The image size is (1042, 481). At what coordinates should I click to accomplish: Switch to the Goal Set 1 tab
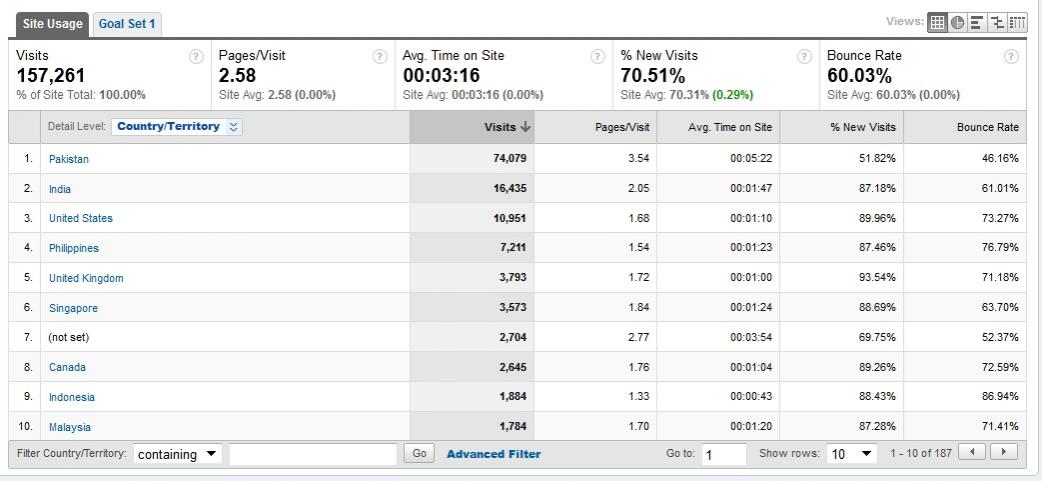(x=127, y=25)
